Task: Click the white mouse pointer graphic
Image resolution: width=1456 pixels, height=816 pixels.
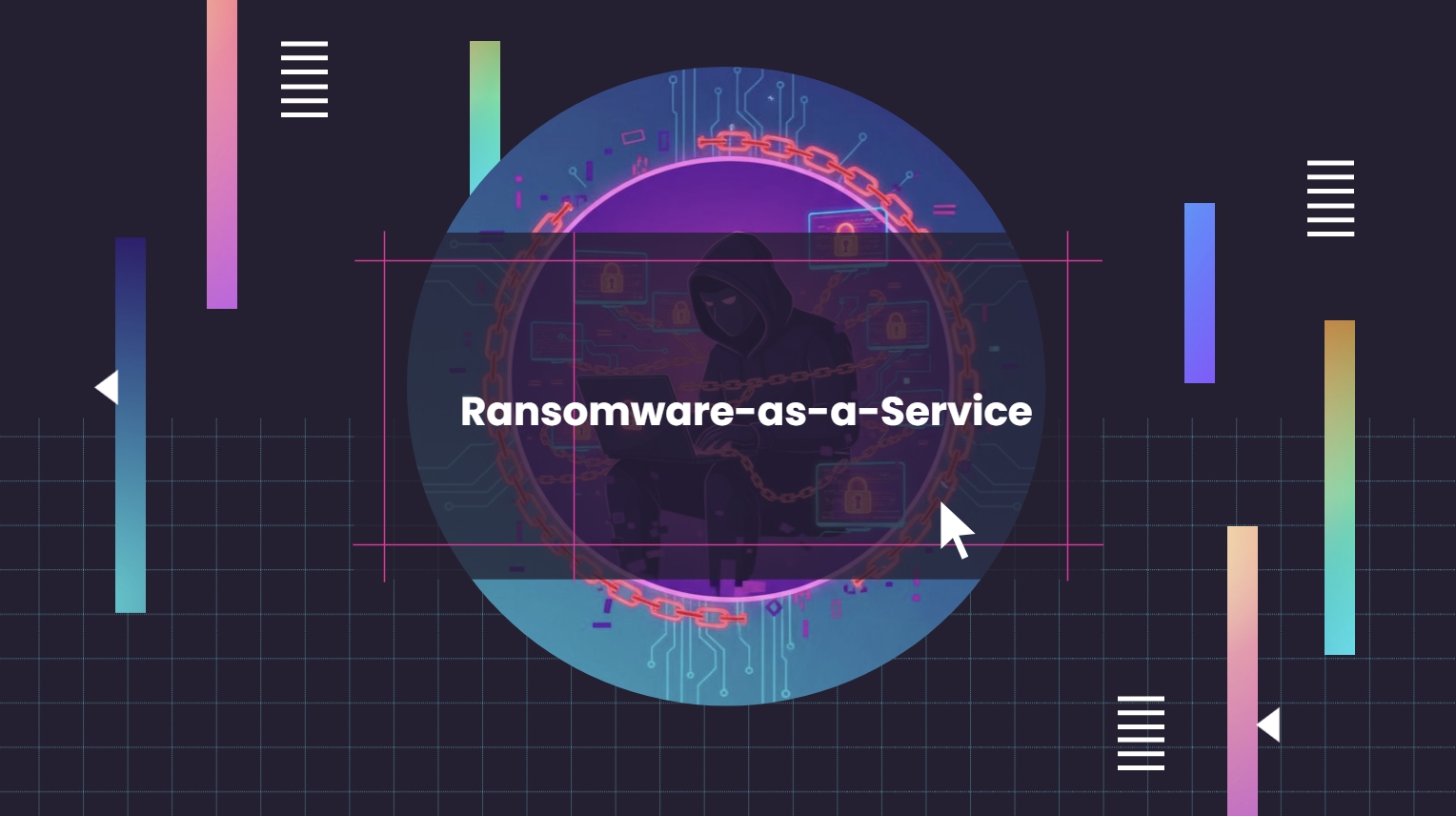Action: 955,530
